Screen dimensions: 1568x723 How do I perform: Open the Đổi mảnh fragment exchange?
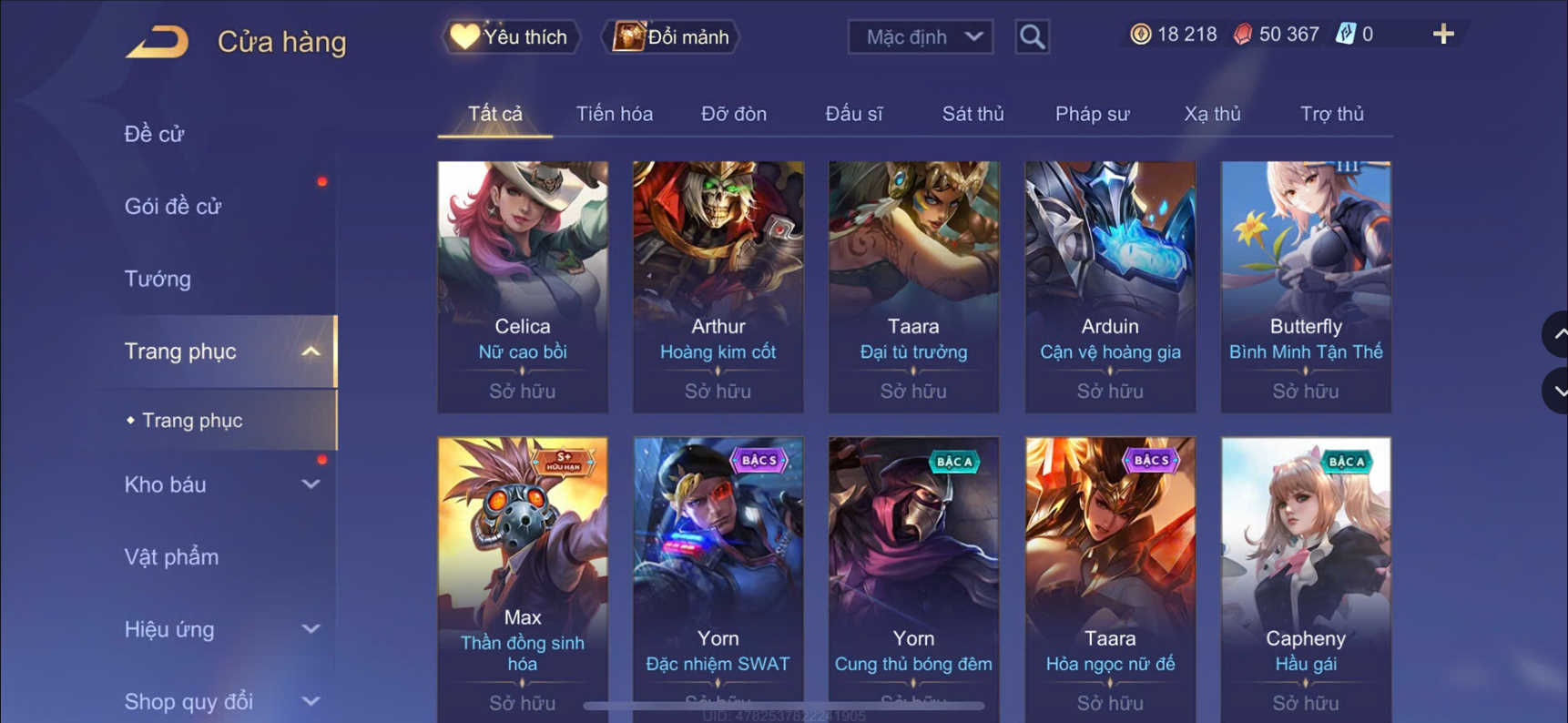pyautogui.click(x=671, y=36)
